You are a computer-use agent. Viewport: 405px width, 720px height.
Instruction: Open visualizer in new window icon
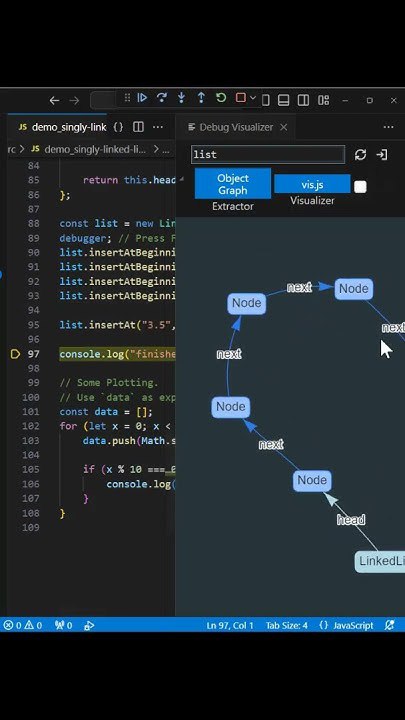tap(382, 155)
